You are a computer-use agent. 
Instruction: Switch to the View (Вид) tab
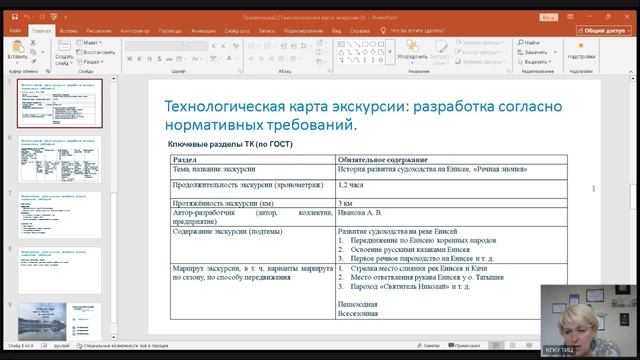click(336, 31)
